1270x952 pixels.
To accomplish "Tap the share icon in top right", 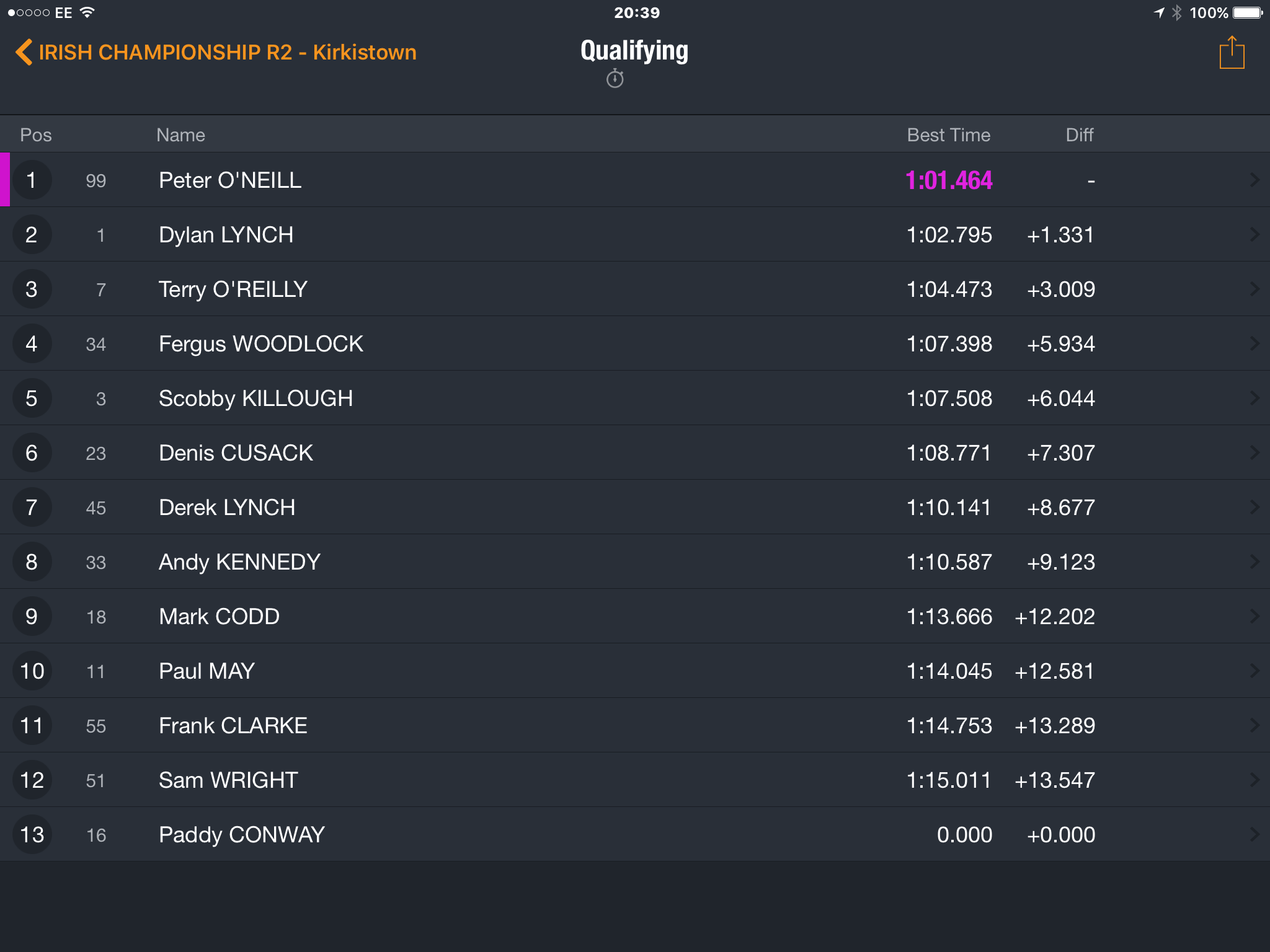I will pos(1232,53).
